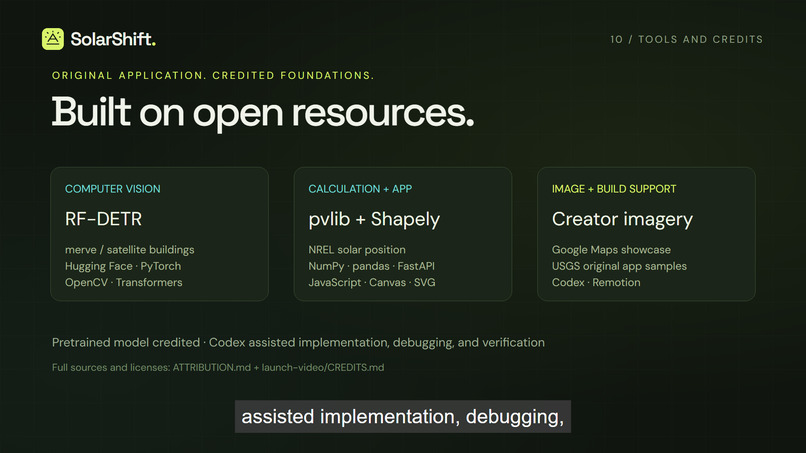Click the 'pvlib + Shapely' card title
Screen dimensions: 806x453
[x=374, y=220]
